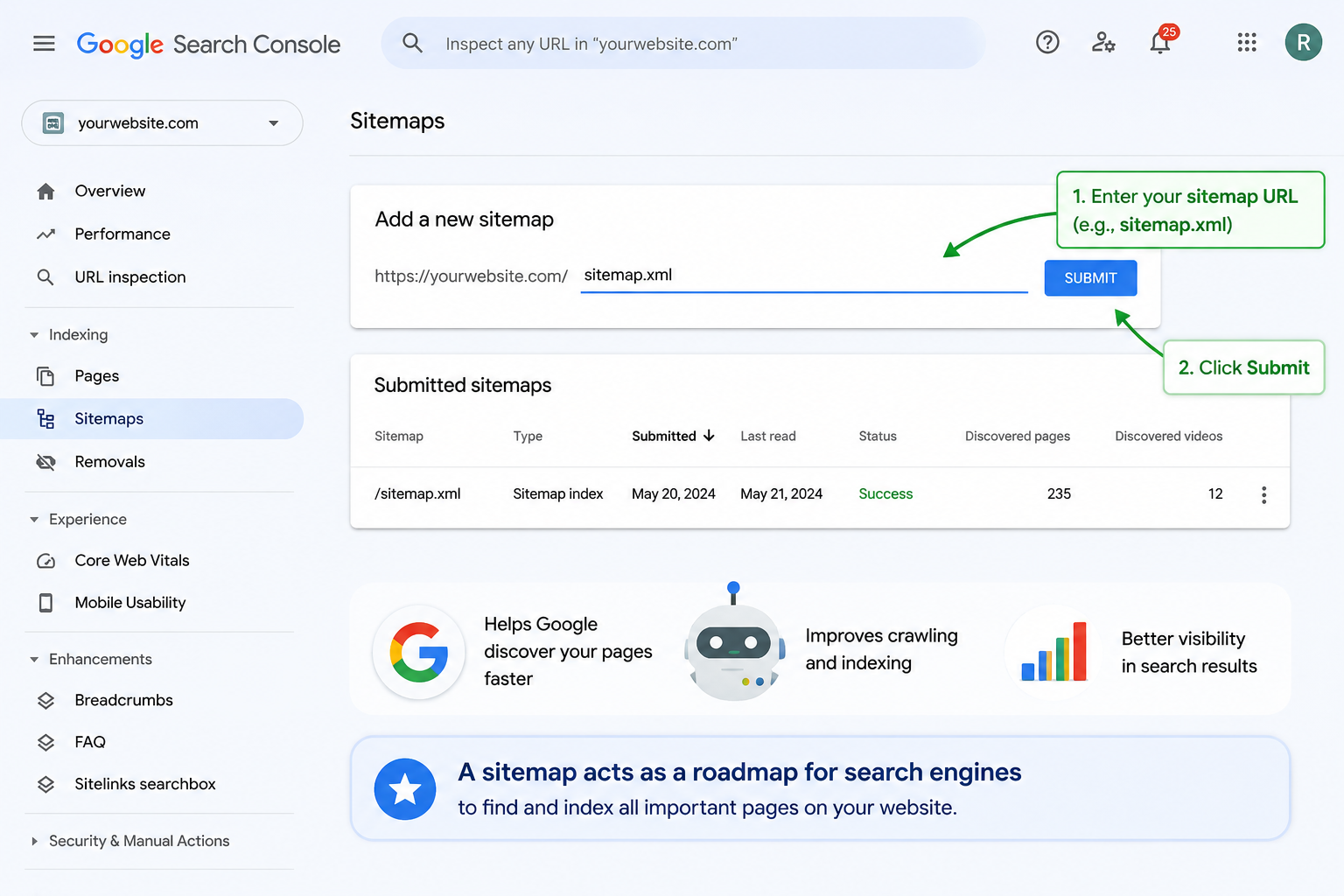Click the Sitemaps tree icon in sidebar

pos(46,419)
